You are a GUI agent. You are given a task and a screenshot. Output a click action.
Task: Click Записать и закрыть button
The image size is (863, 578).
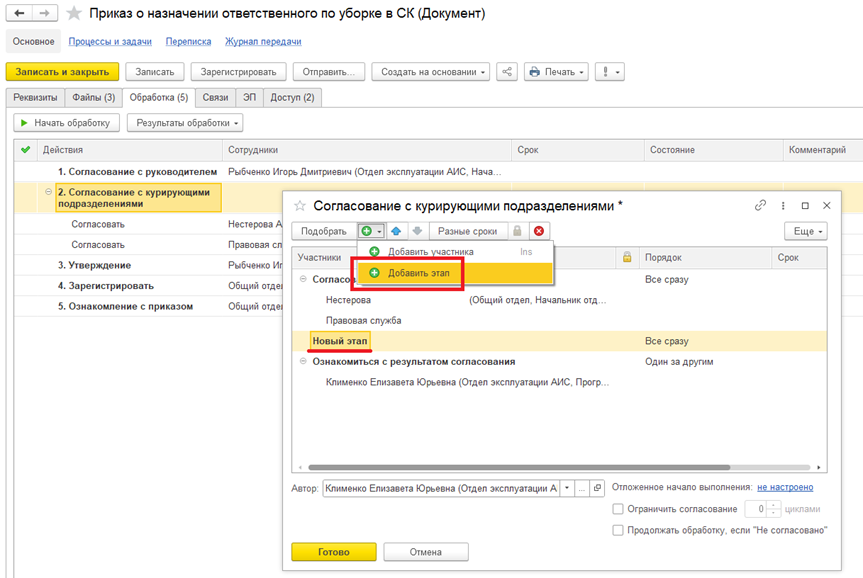(x=62, y=72)
